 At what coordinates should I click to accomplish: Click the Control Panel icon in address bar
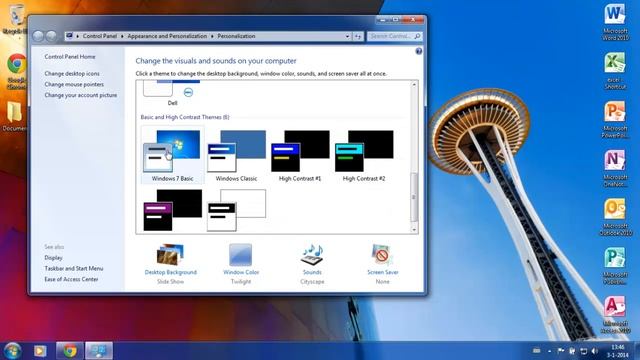coord(69,36)
